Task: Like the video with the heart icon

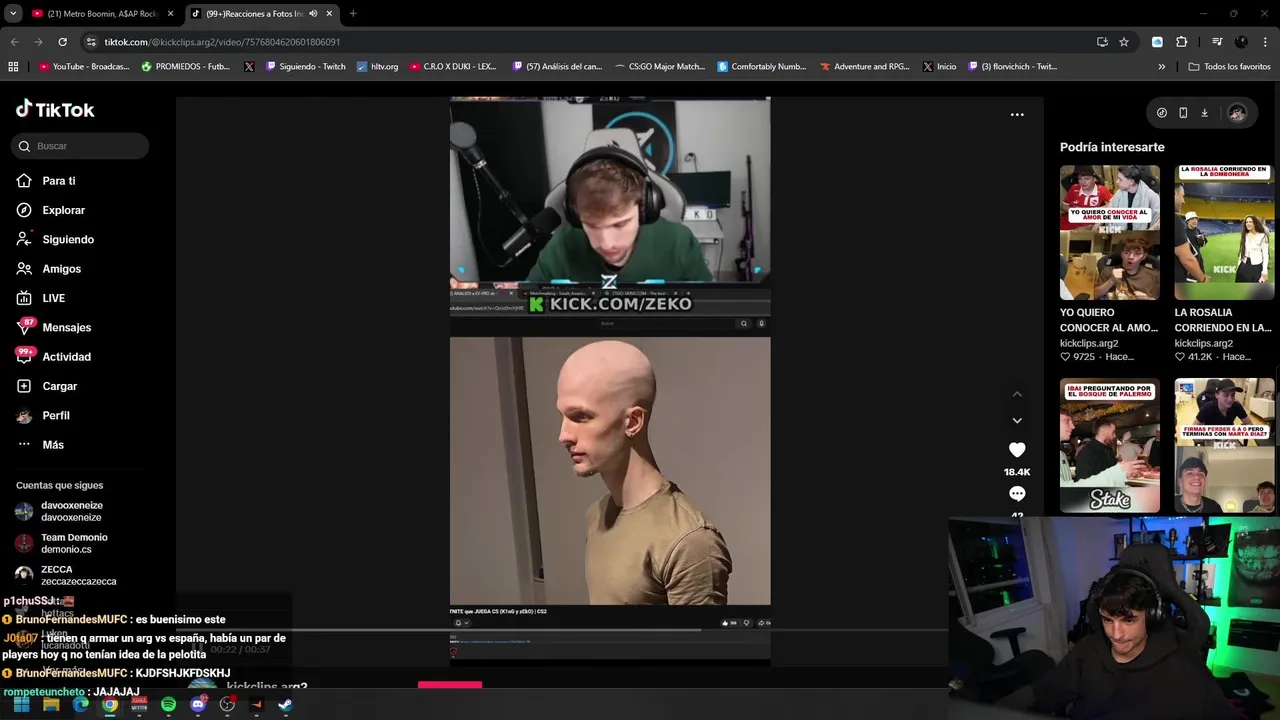Action: pyautogui.click(x=1017, y=450)
